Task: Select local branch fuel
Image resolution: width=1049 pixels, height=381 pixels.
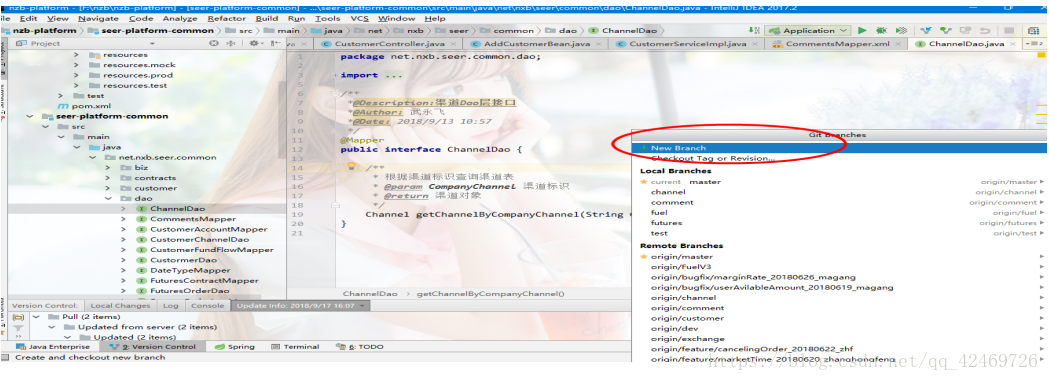Action: pos(840,213)
